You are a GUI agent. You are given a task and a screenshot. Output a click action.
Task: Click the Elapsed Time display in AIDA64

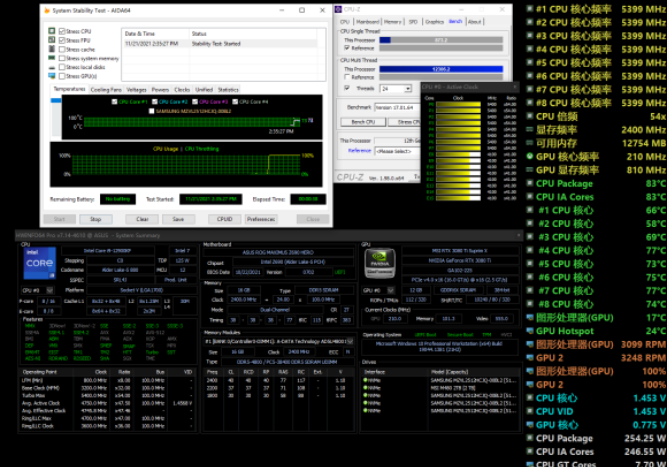coord(308,199)
